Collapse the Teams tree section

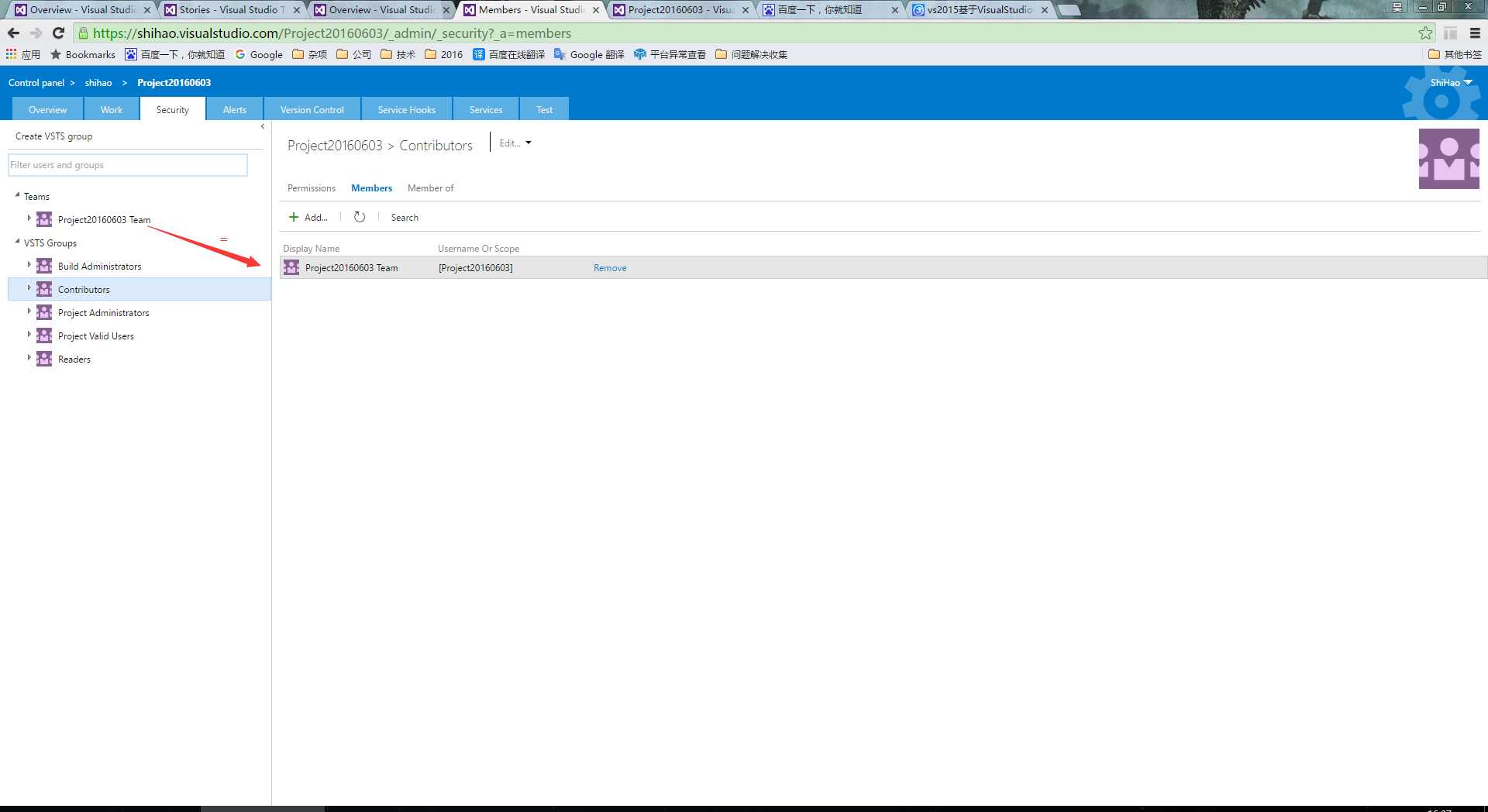[17, 195]
